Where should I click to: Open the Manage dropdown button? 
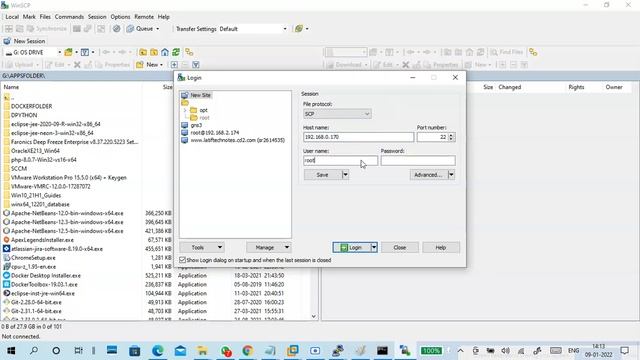(269, 247)
